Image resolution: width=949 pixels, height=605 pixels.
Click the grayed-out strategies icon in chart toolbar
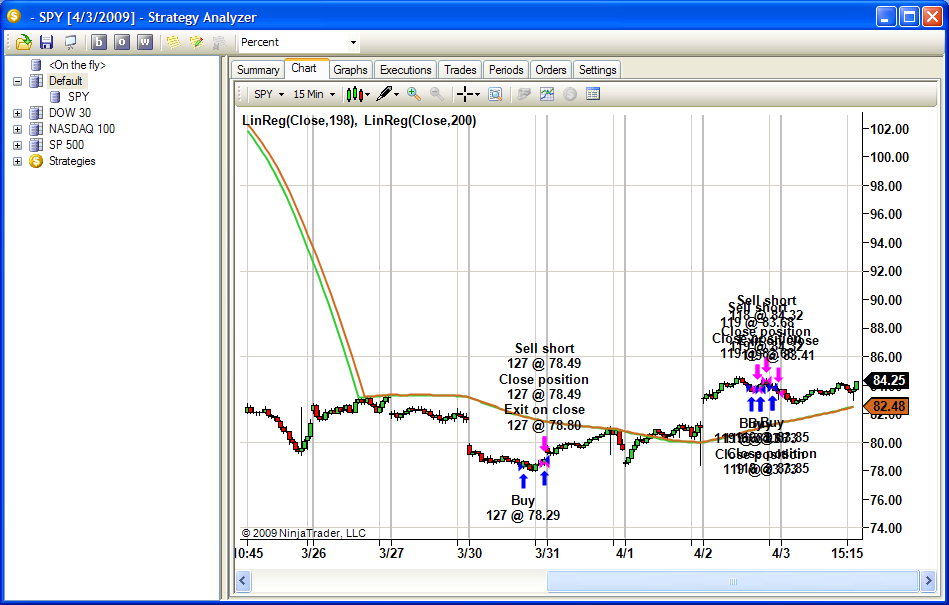click(x=524, y=94)
